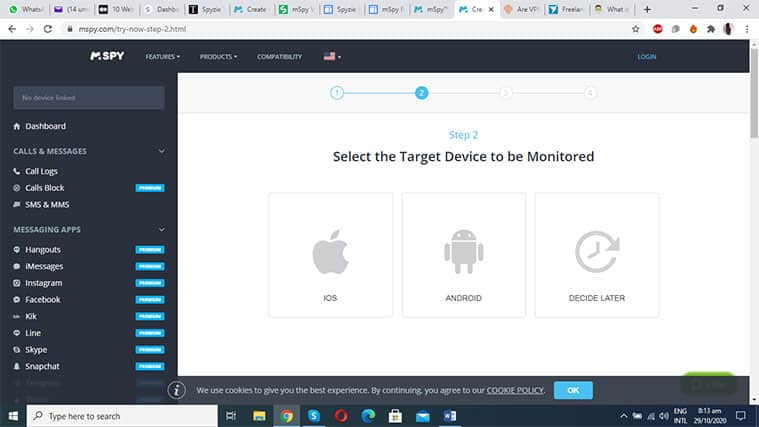
Task: Switch to the Freelancer browser tab
Action: click(x=566, y=9)
